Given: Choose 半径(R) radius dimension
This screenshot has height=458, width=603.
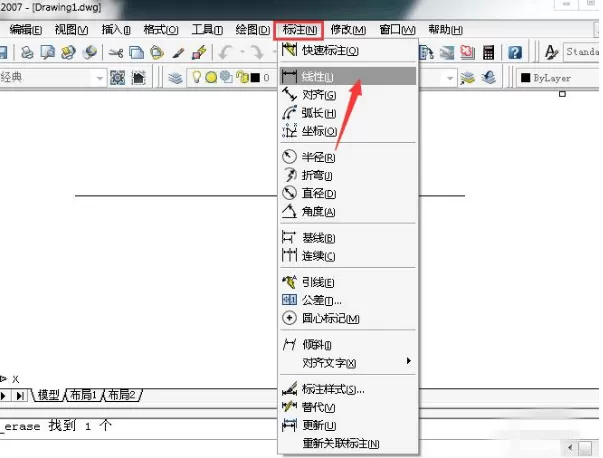Looking at the screenshot, I should pyautogui.click(x=348, y=157).
